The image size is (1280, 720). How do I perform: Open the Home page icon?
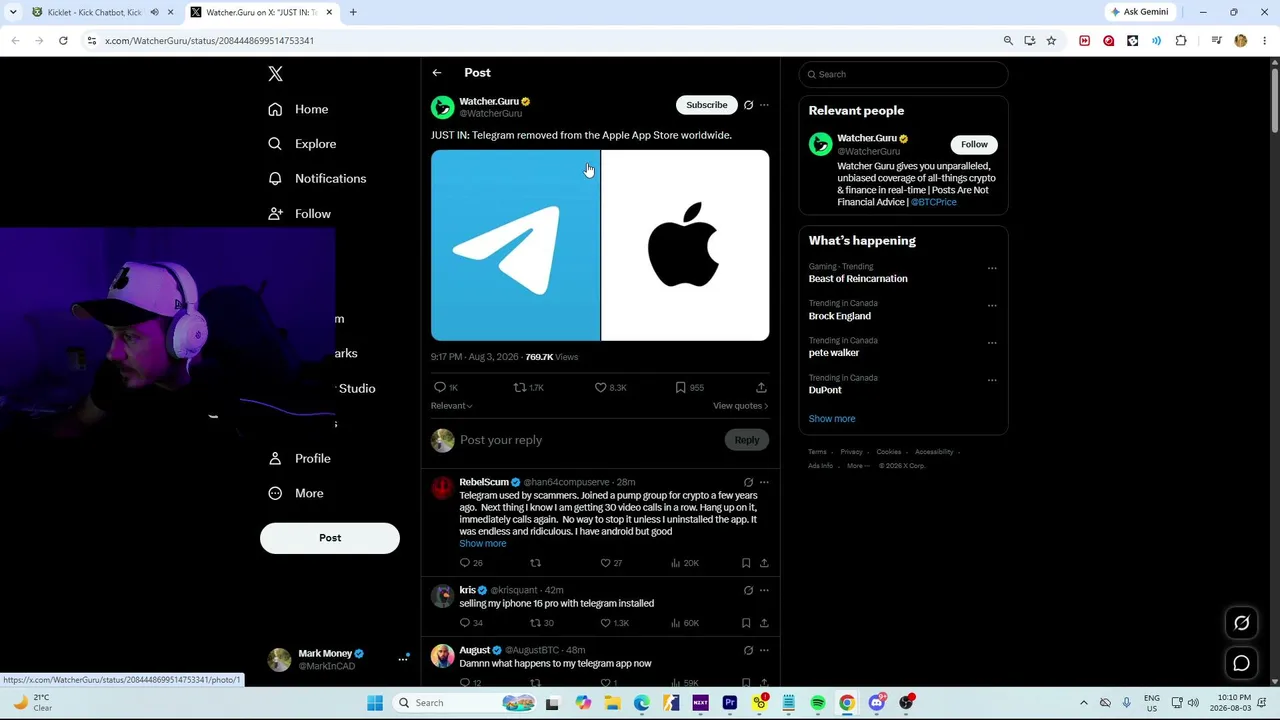pos(275,109)
